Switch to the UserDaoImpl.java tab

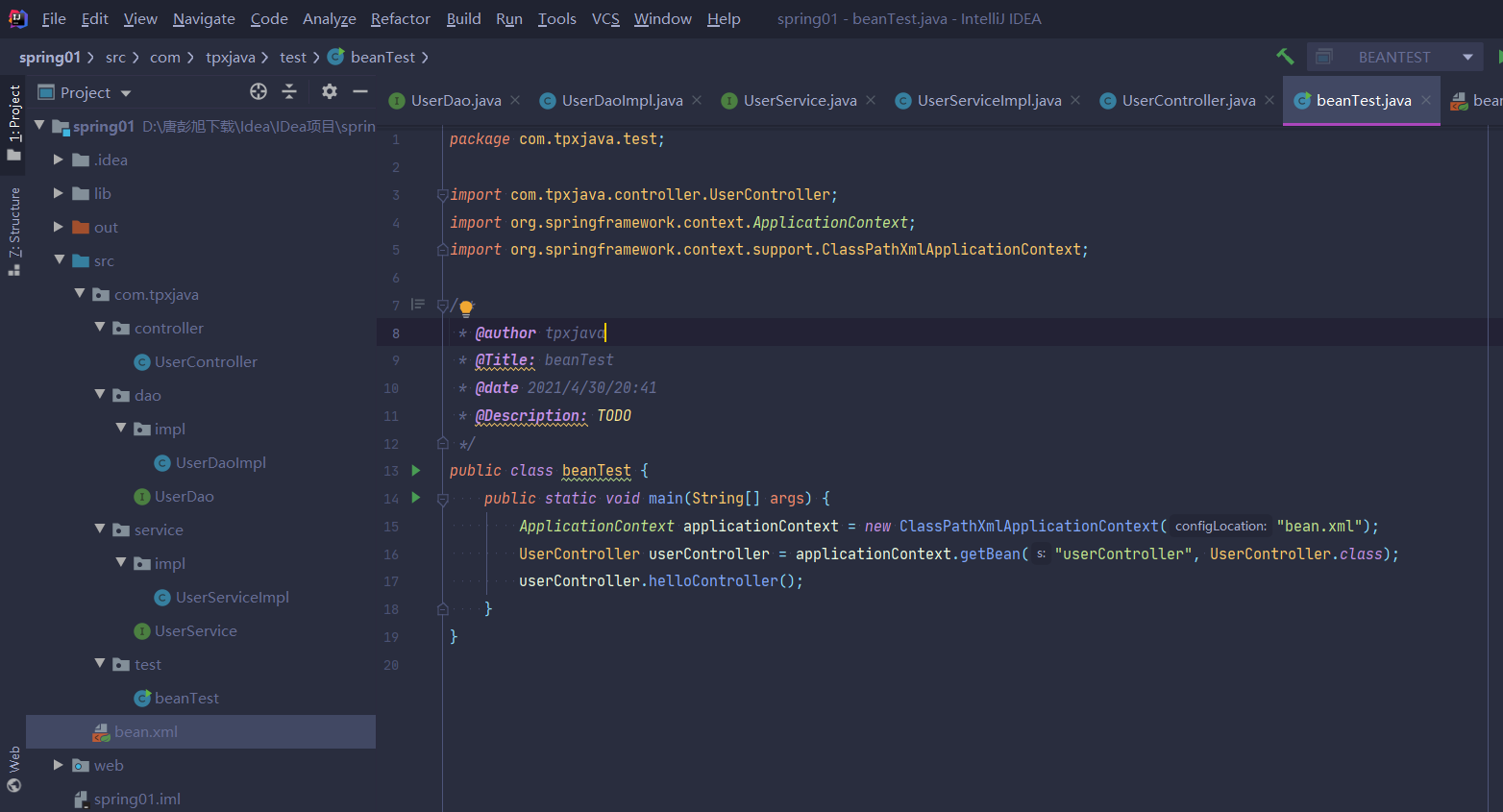pyautogui.click(x=622, y=100)
